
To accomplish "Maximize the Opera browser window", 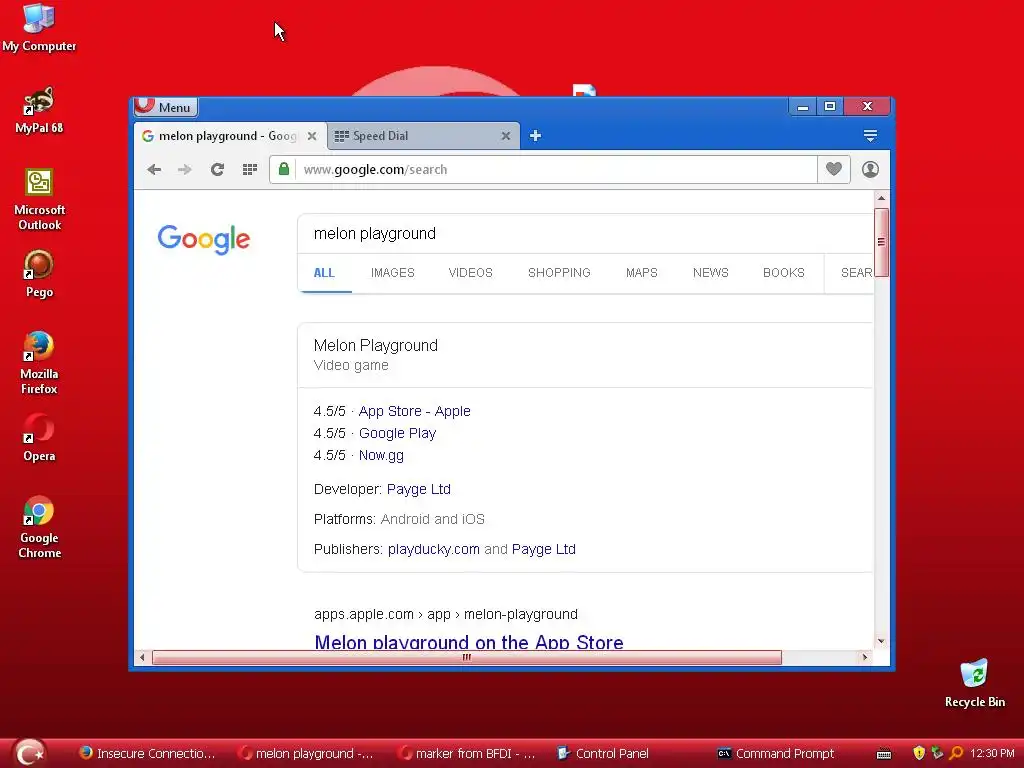I will coord(829,106).
